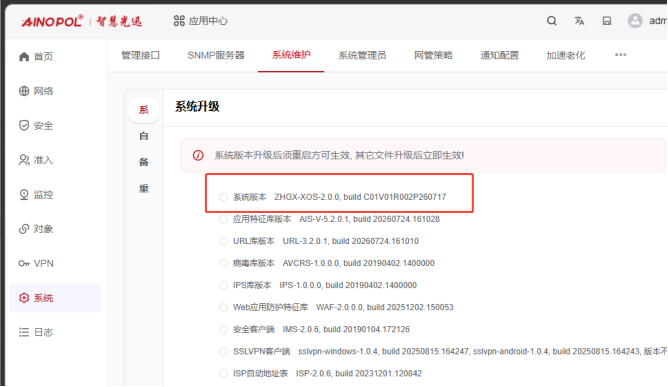The image size is (668, 387).
Task: Select the 自 sub-tab in side panel
Action: pos(144,136)
